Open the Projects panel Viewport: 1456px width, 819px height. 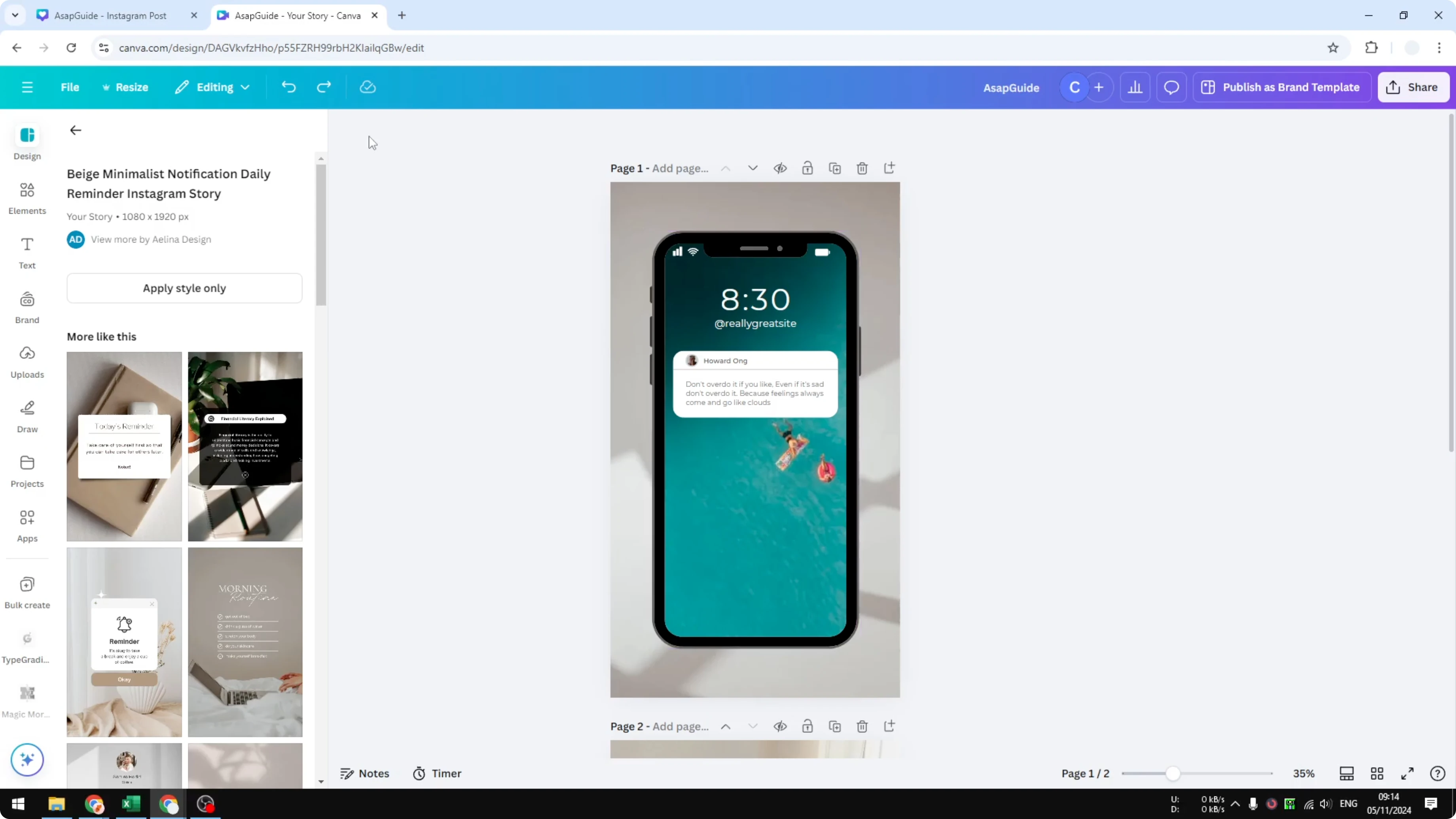(x=27, y=471)
